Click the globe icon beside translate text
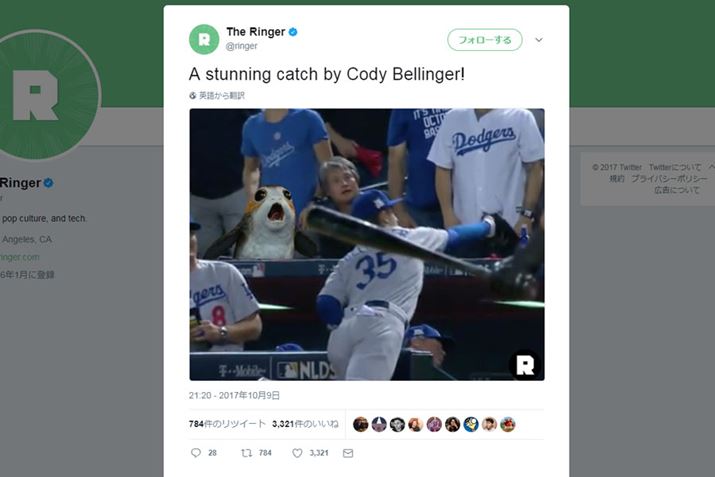The height and width of the screenshot is (477, 715). [x=193, y=96]
